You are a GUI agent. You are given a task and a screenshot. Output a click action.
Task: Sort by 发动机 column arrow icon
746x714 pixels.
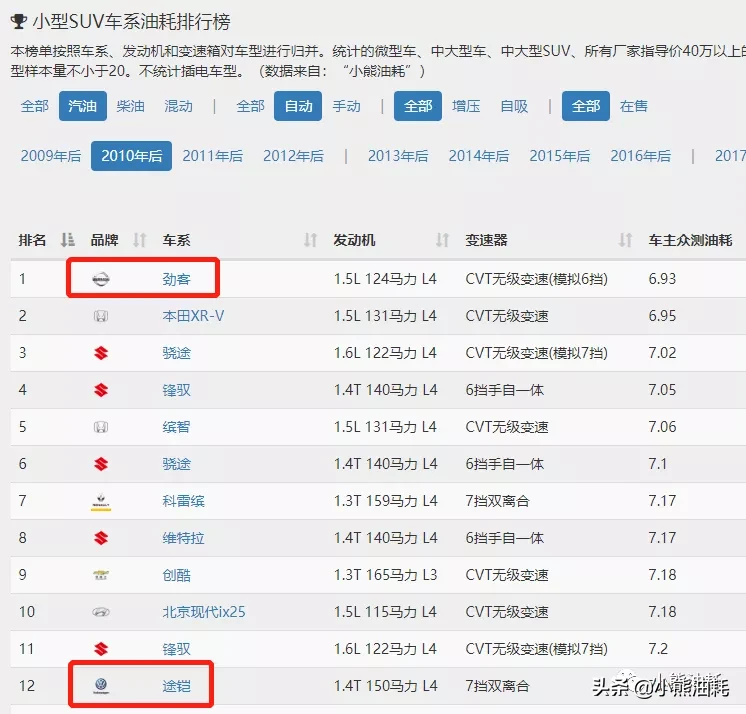[x=442, y=240]
